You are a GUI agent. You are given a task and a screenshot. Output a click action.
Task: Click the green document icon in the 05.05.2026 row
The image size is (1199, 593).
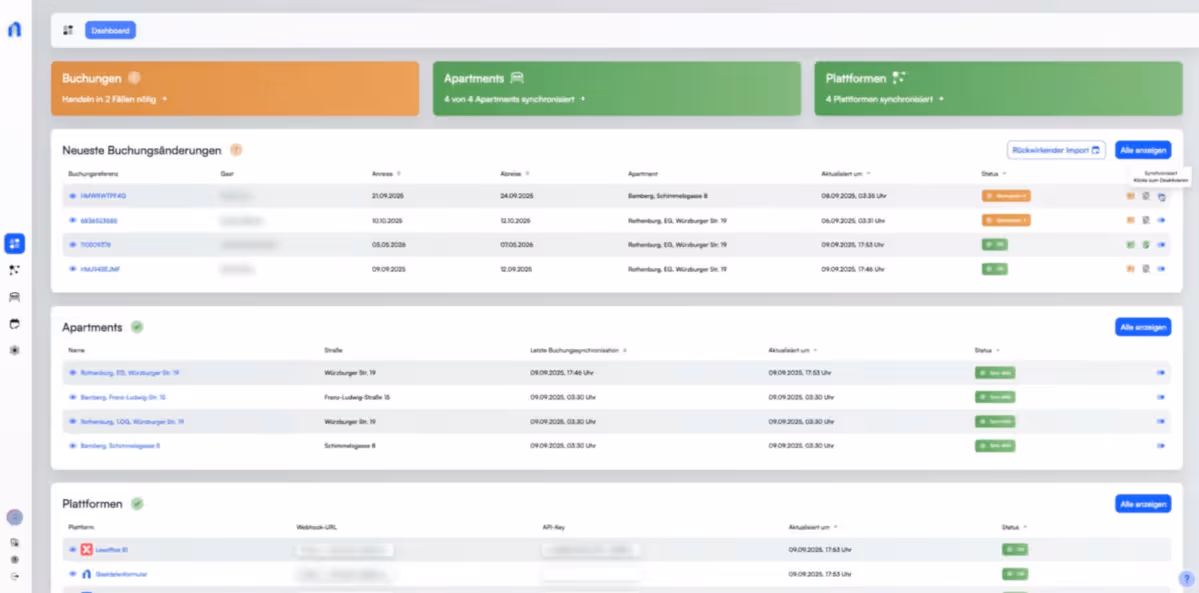coord(1145,245)
